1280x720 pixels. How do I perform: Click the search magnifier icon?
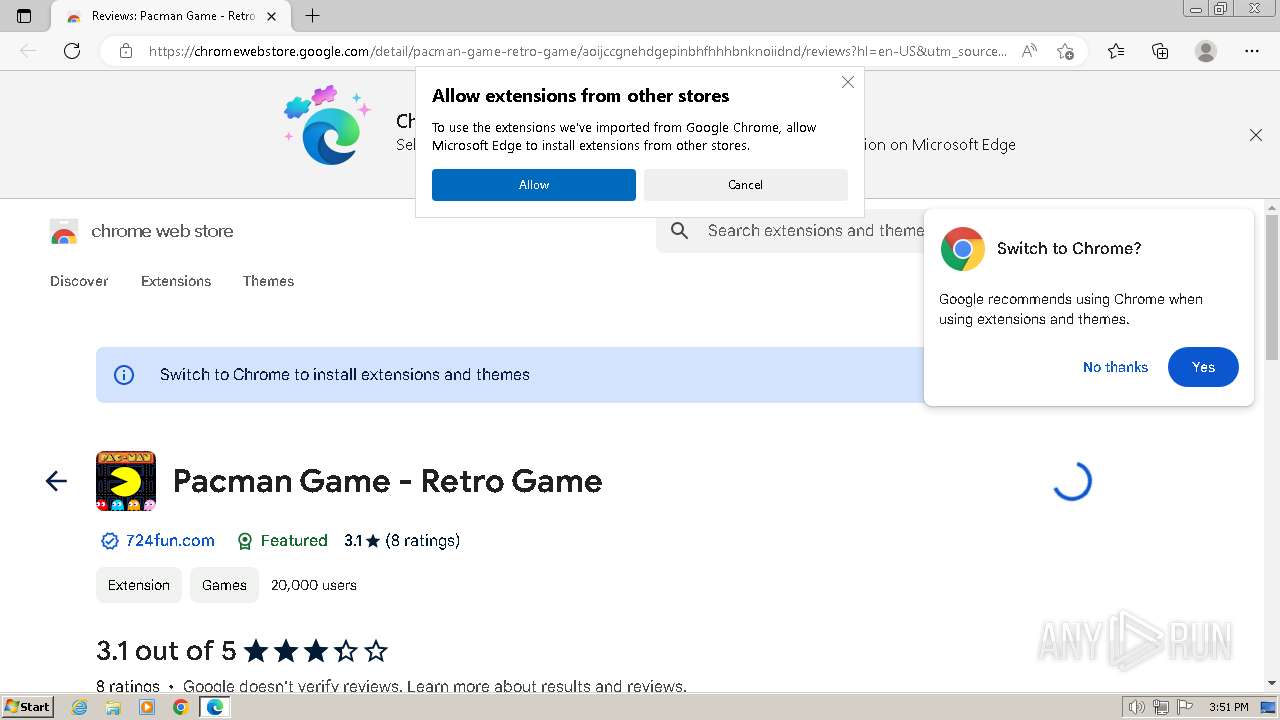tap(680, 231)
